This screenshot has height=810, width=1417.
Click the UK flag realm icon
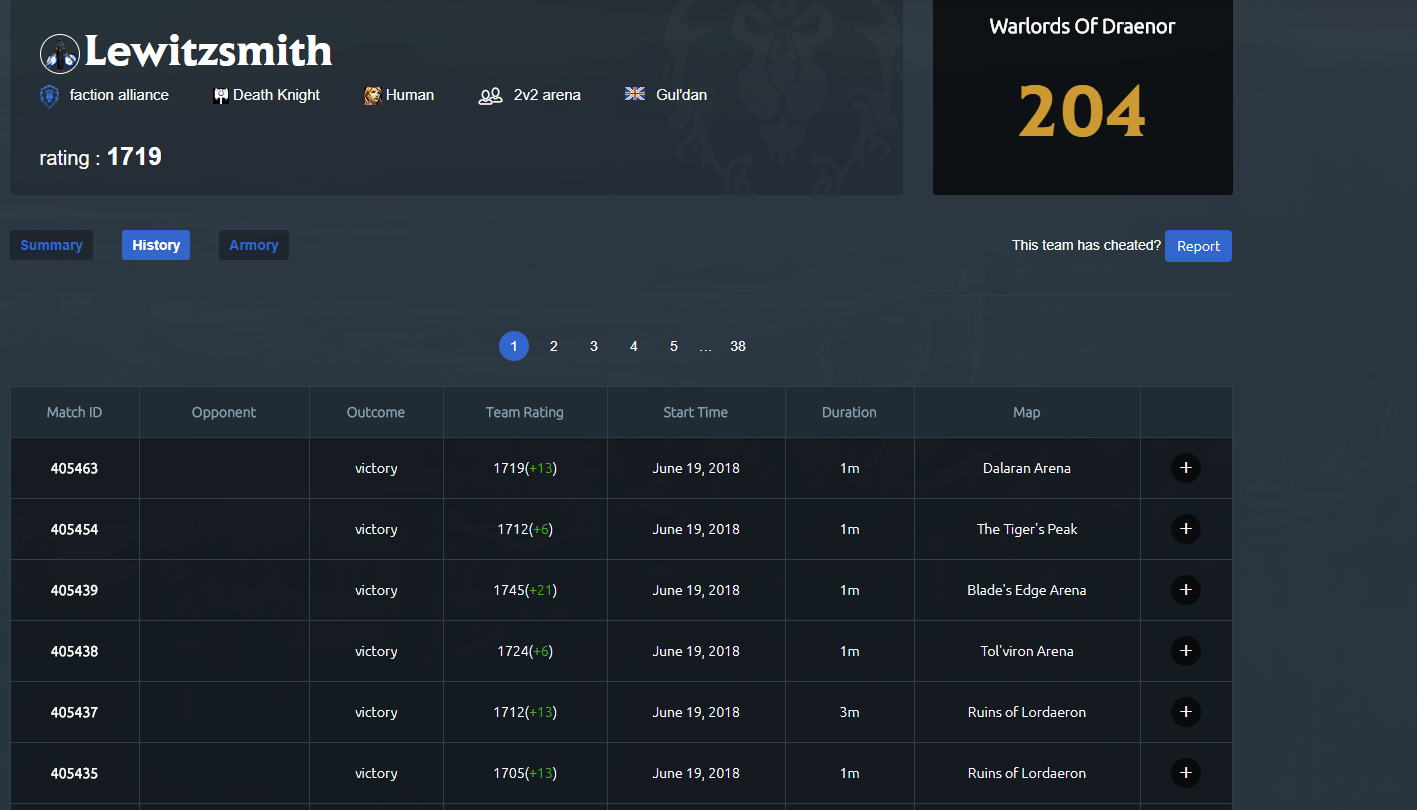[635, 94]
